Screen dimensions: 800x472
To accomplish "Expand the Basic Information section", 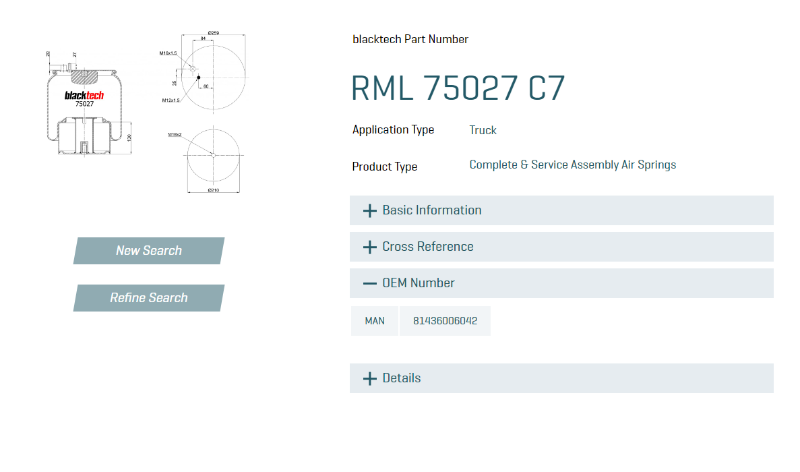I will (x=562, y=210).
